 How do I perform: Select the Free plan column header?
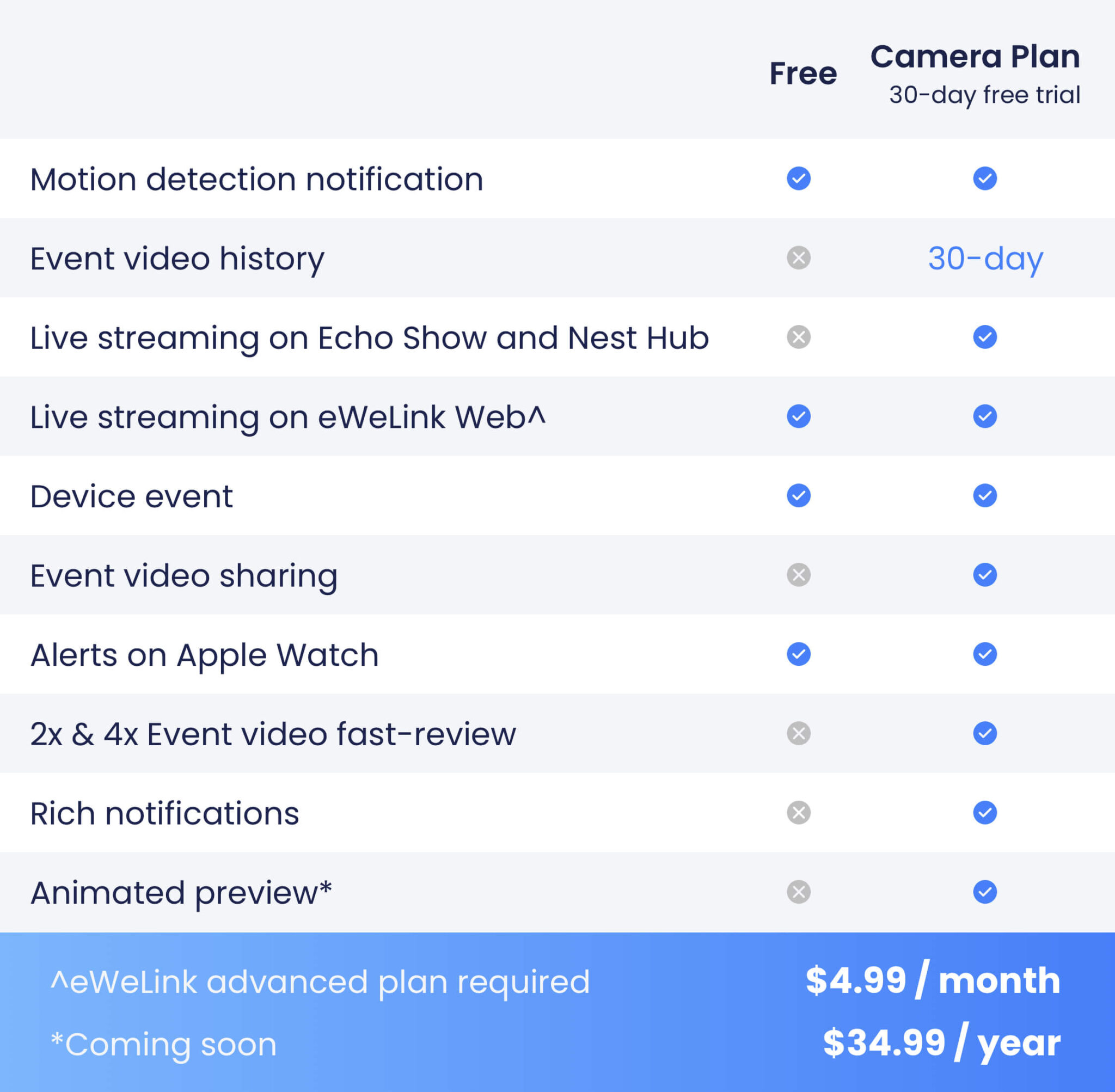click(x=803, y=73)
